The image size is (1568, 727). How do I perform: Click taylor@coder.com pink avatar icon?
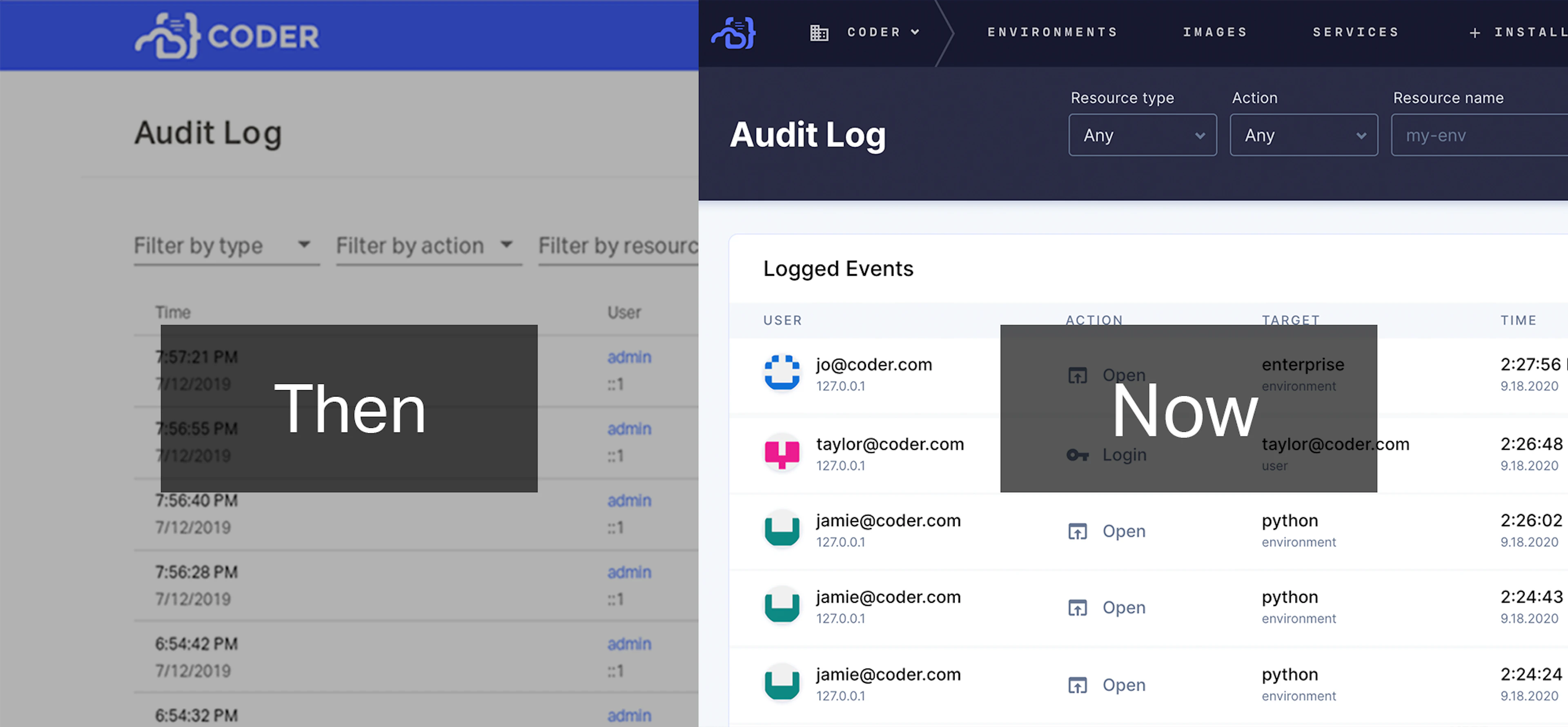782,453
